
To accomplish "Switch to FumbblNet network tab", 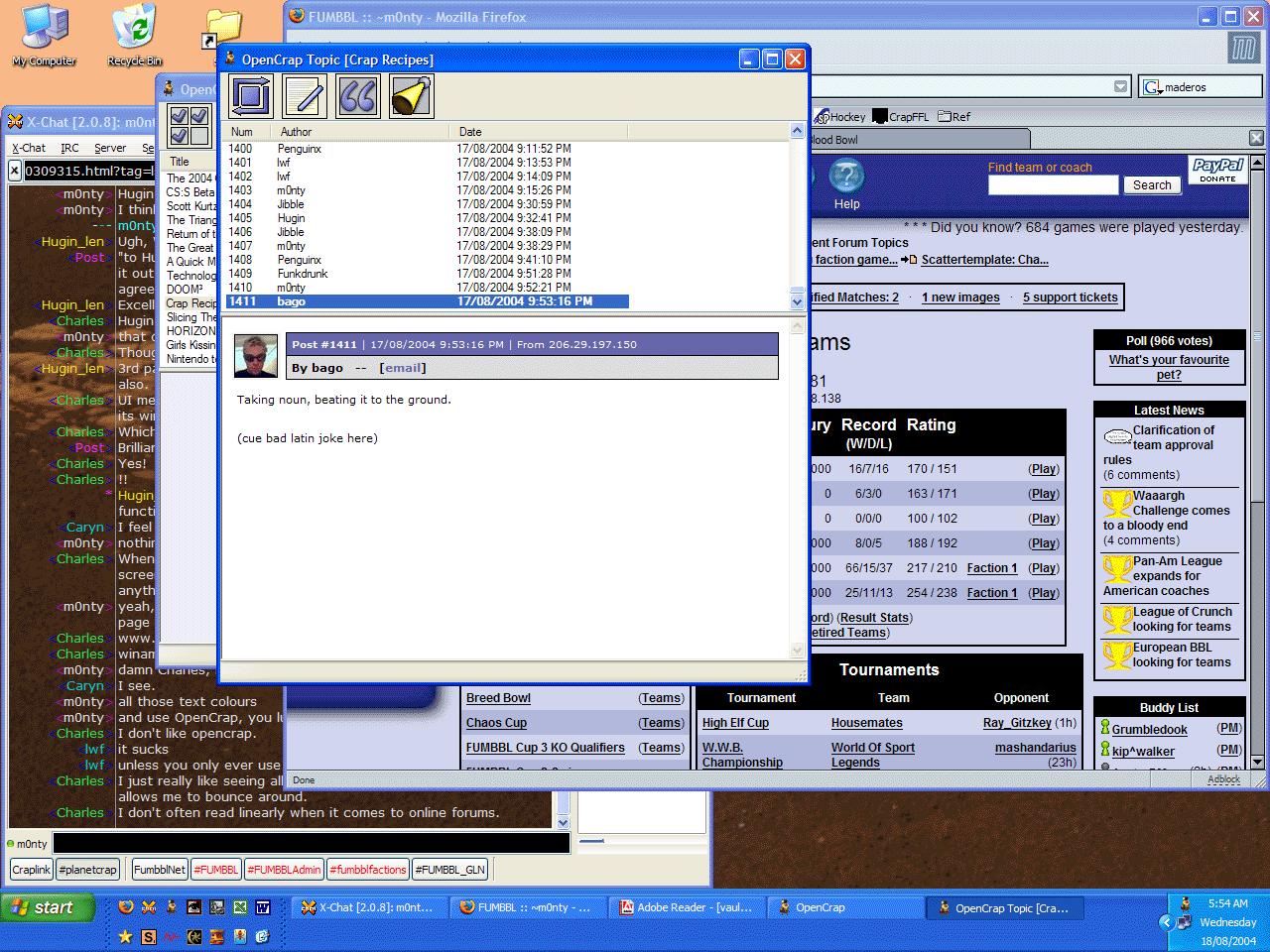I will 160,870.
